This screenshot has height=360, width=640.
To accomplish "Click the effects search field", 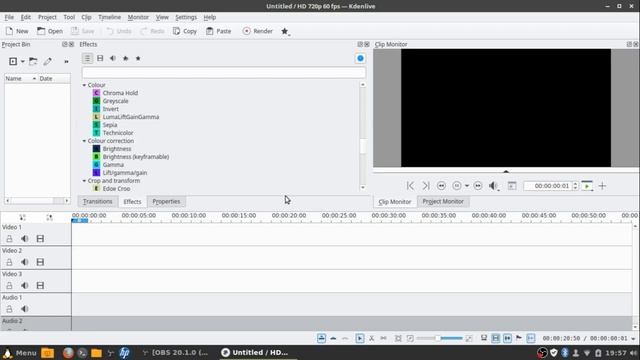I will pos(224,73).
